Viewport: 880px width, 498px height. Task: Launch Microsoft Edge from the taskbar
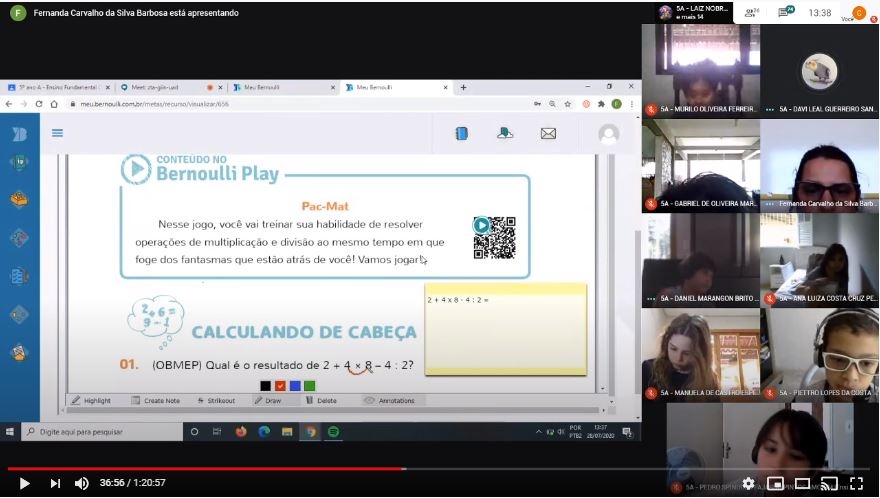[264, 432]
